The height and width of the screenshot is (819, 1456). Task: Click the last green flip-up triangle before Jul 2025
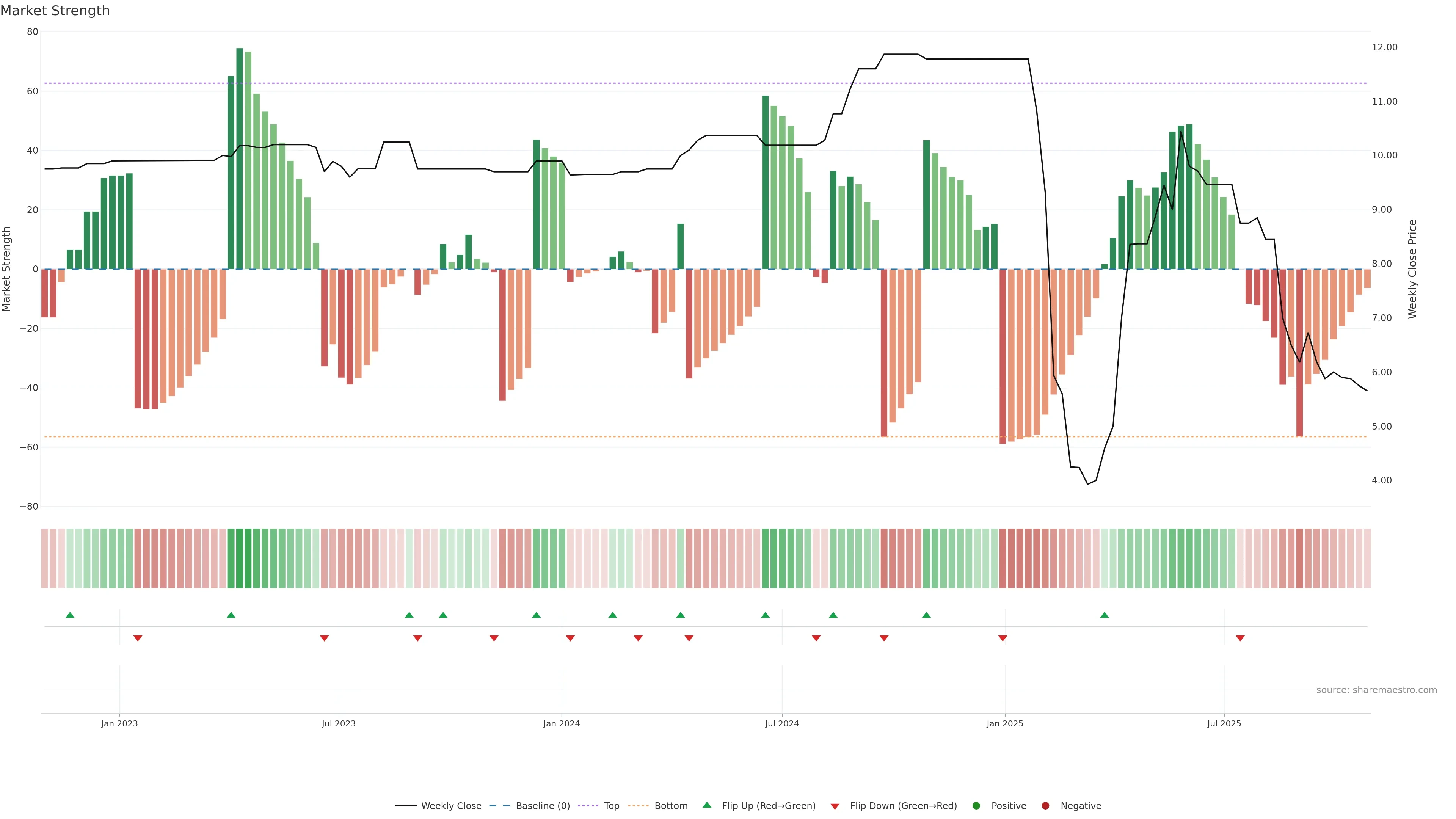pos(1105,615)
